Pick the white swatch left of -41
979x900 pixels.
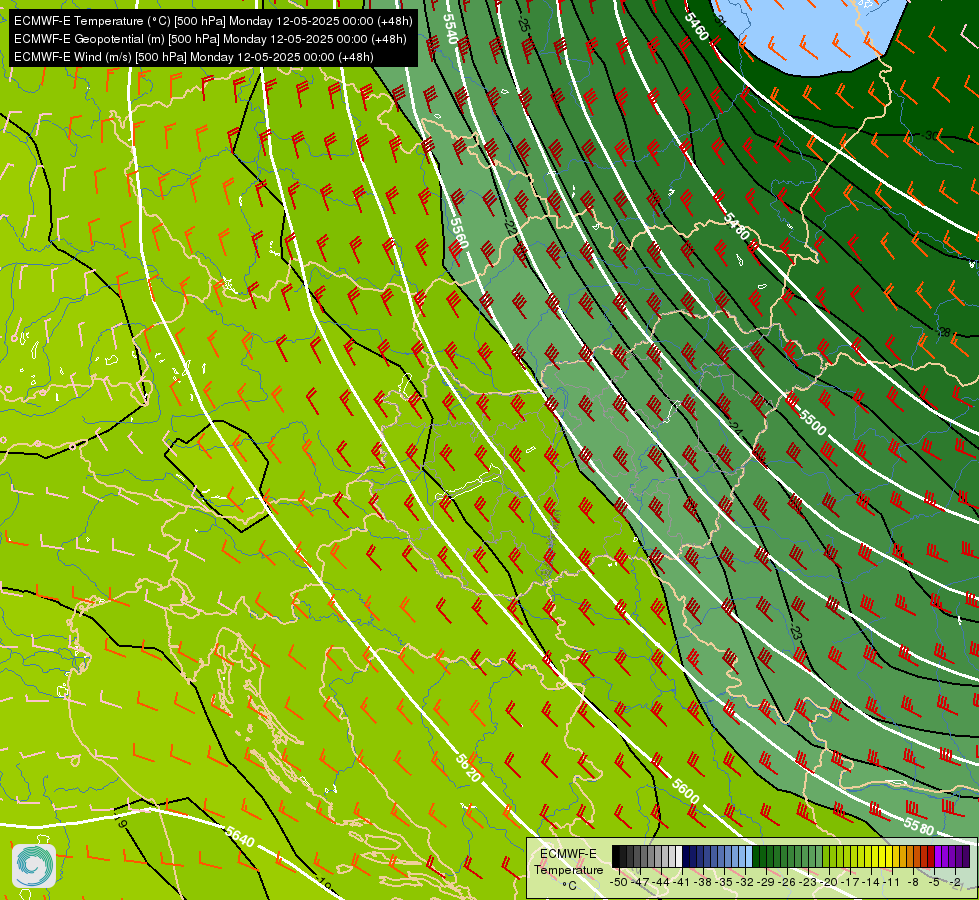coord(679,856)
